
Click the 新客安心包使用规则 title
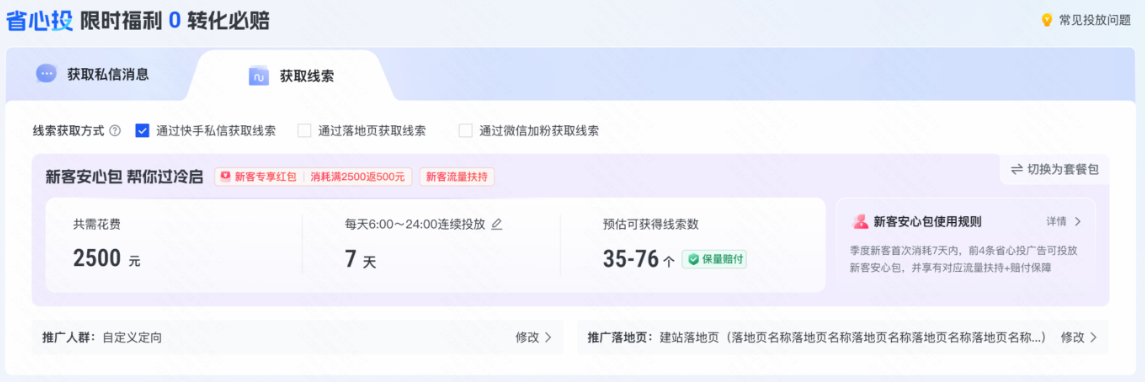click(927, 221)
